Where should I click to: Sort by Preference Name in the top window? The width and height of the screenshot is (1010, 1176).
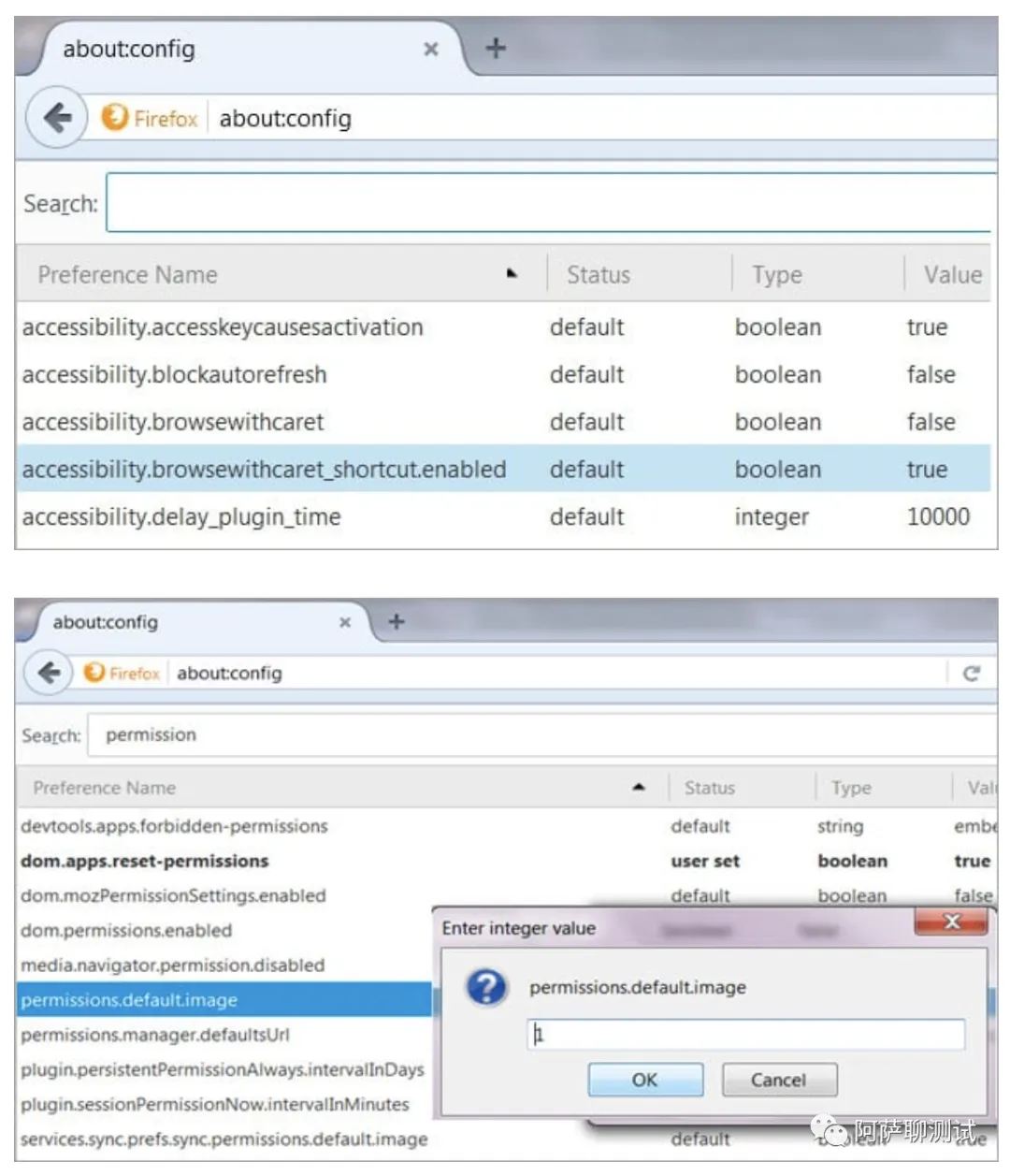coord(127,275)
